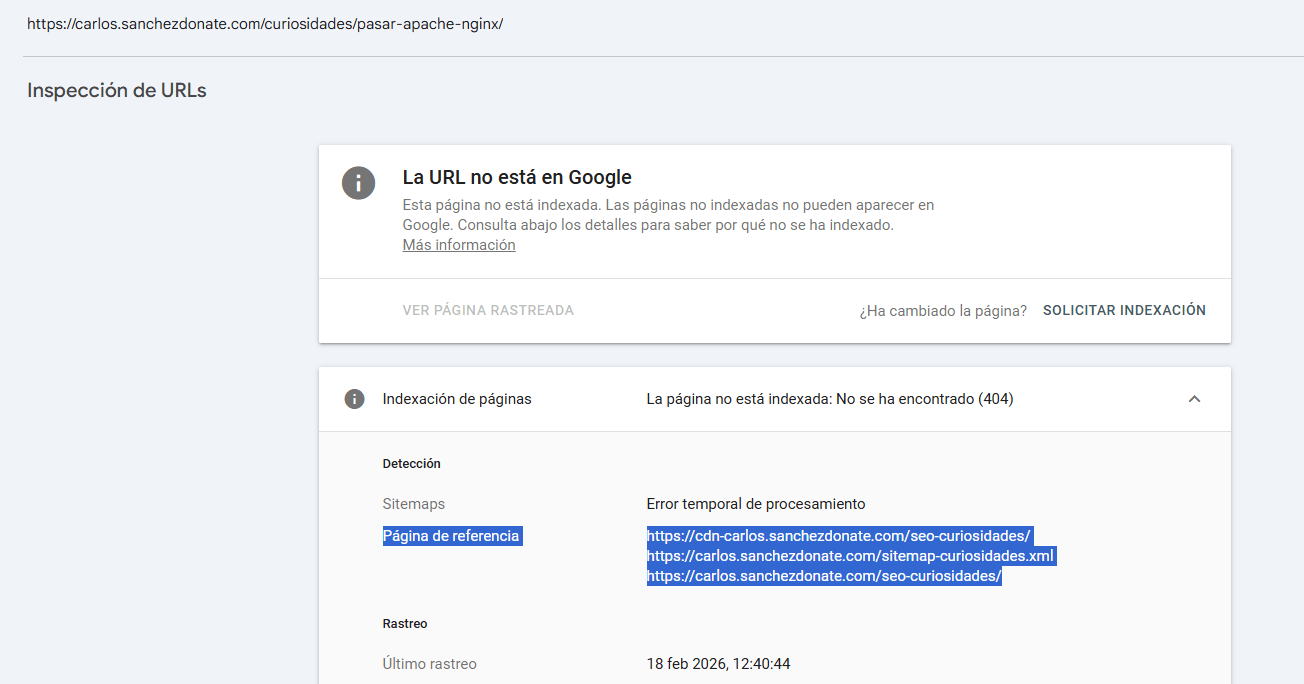Click the SOLICITAR INDEXACIÓN button
The image size is (1304, 684).
(x=1123, y=310)
